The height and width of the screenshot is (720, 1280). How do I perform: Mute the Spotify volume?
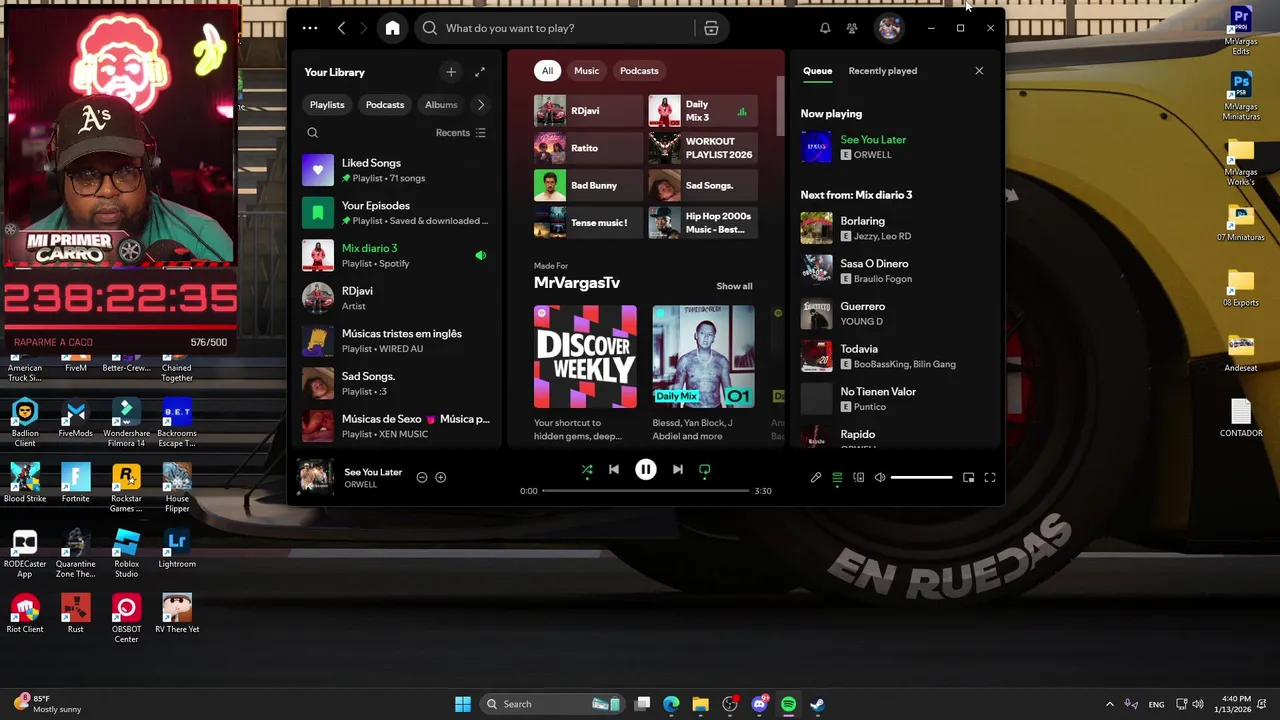pyautogui.click(x=880, y=478)
